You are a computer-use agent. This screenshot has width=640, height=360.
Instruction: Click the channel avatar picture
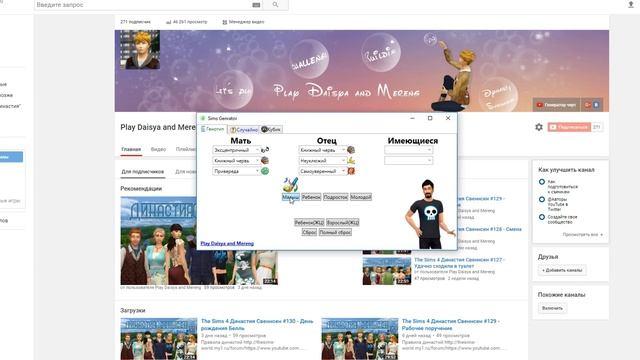click(140, 50)
